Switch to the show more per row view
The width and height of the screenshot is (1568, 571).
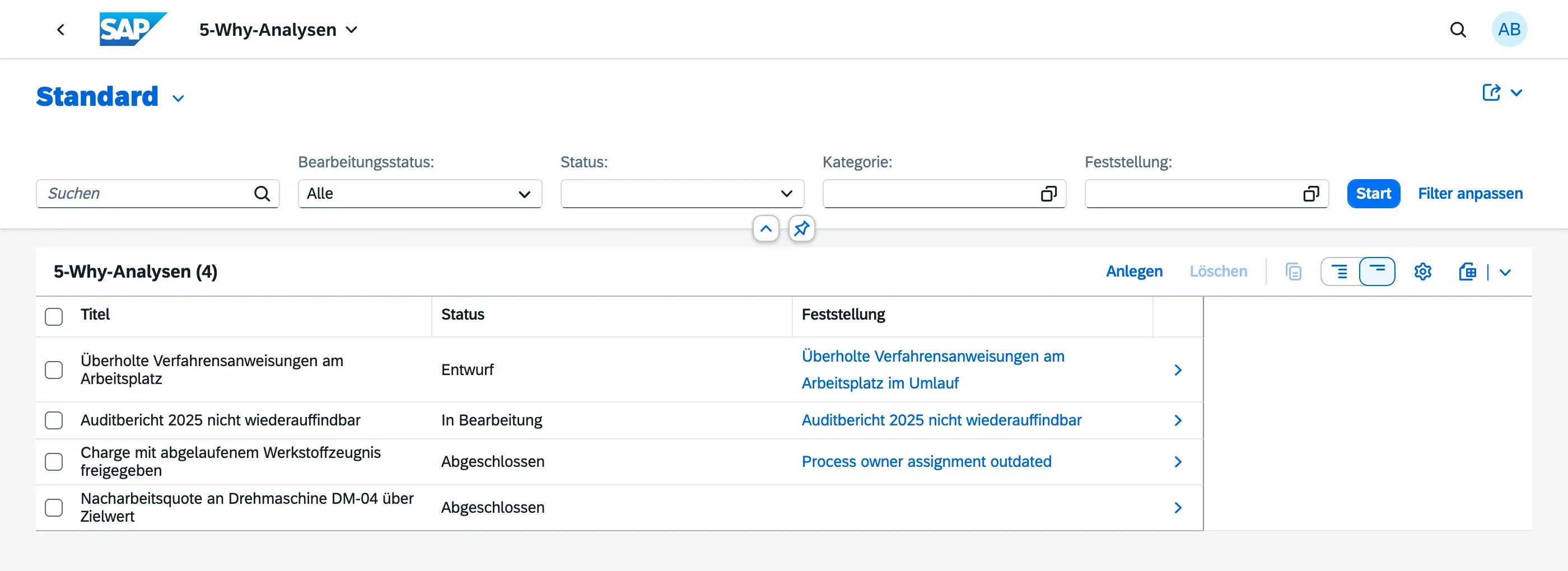pyautogui.click(x=1340, y=272)
